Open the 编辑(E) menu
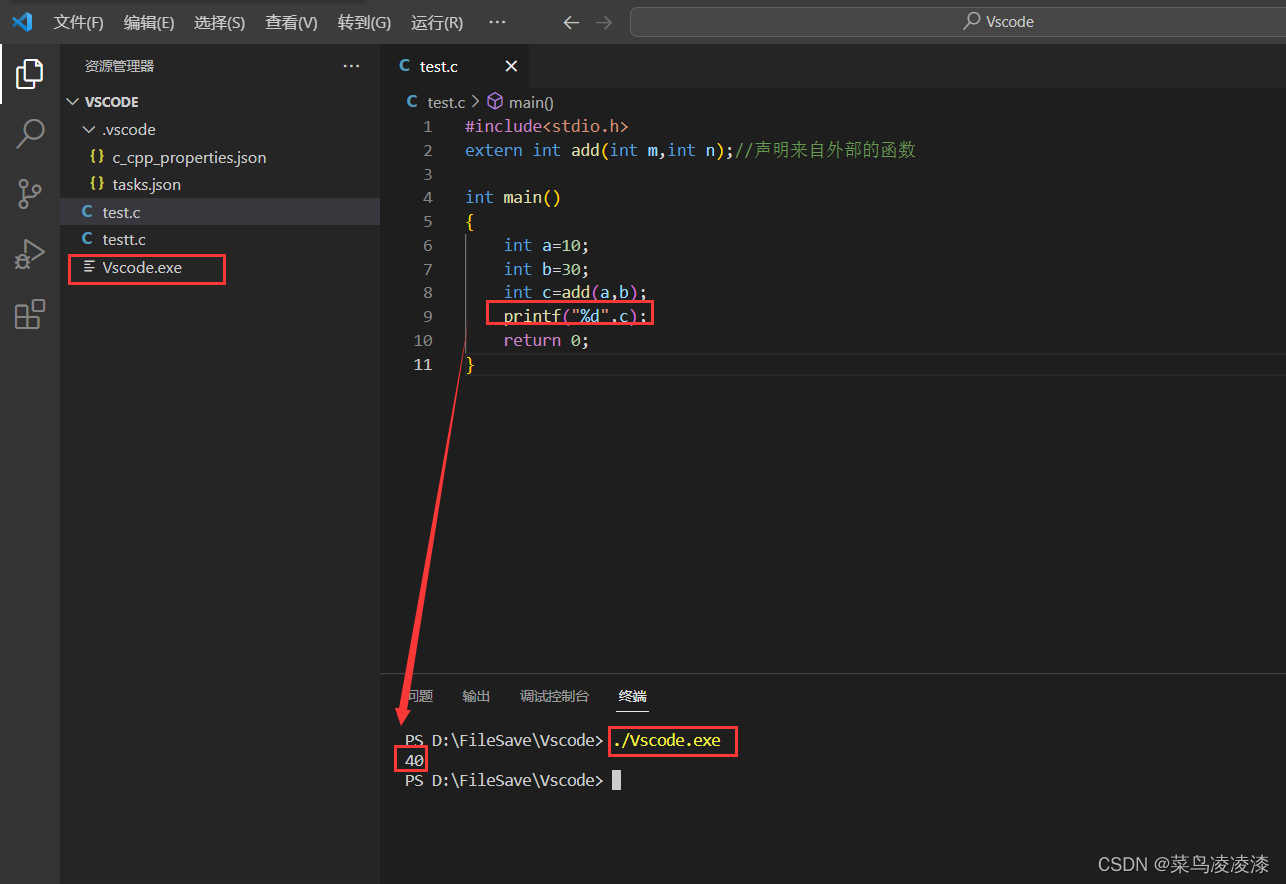This screenshot has height=884, width=1286. [149, 22]
